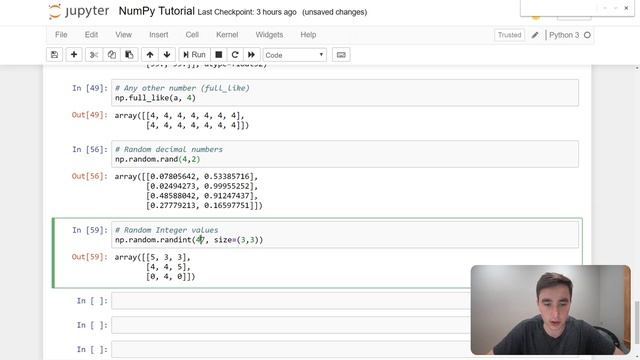Image resolution: width=640 pixels, height=360 pixels.
Task: Click the Out[49] output prompt
Action: (90, 115)
